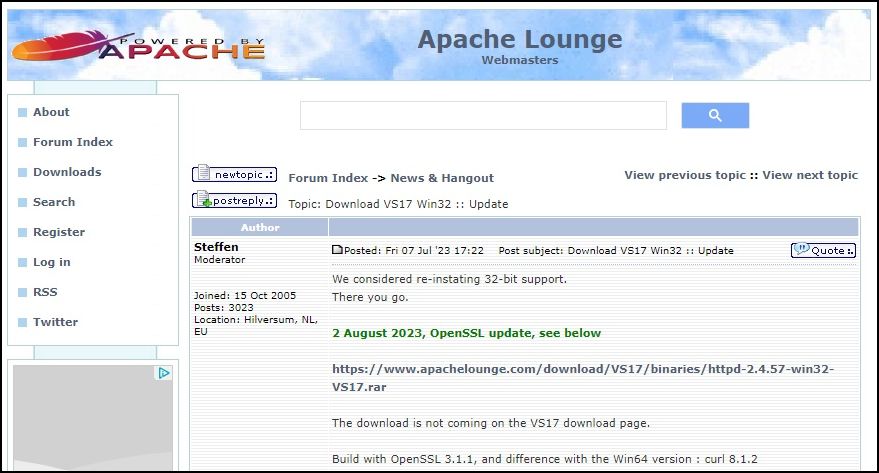
Task: Open the Twitter sidebar link
Action: [x=55, y=322]
